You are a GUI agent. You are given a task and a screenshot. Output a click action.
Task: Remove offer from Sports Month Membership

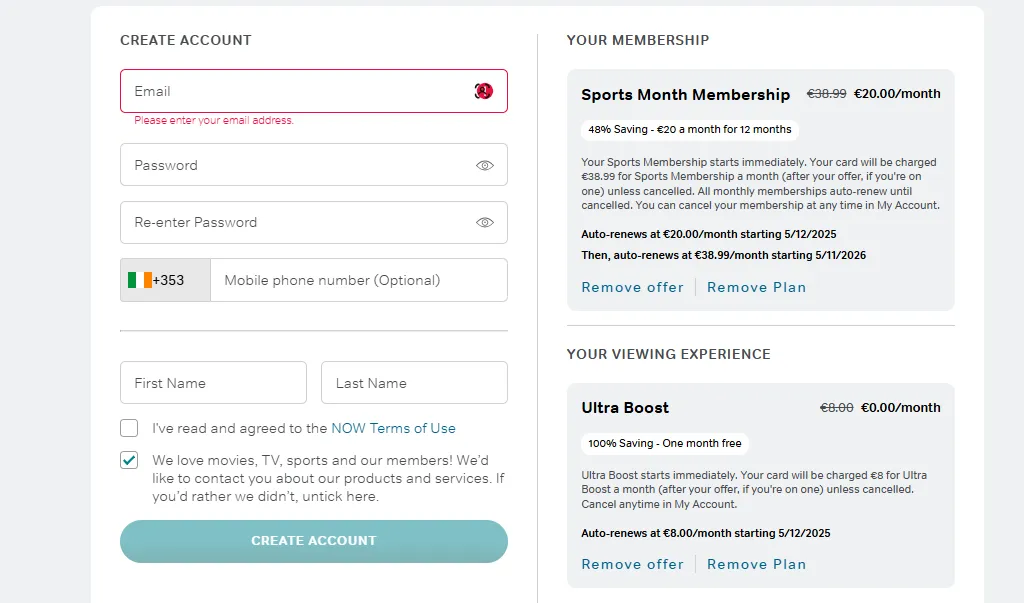[x=632, y=287]
